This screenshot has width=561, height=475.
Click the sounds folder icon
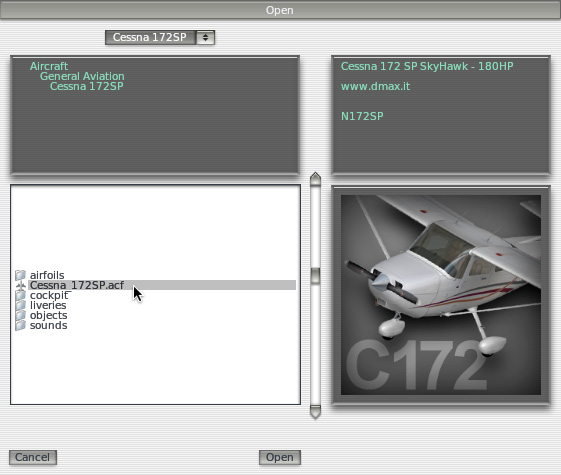tap(20, 325)
